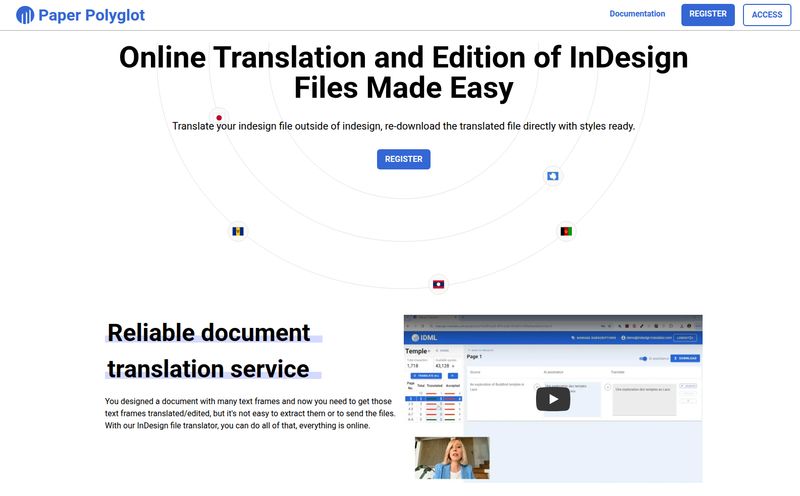Viewport: 800px width, 496px height.
Task: Play the demo video
Action: [x=553, y=399]
